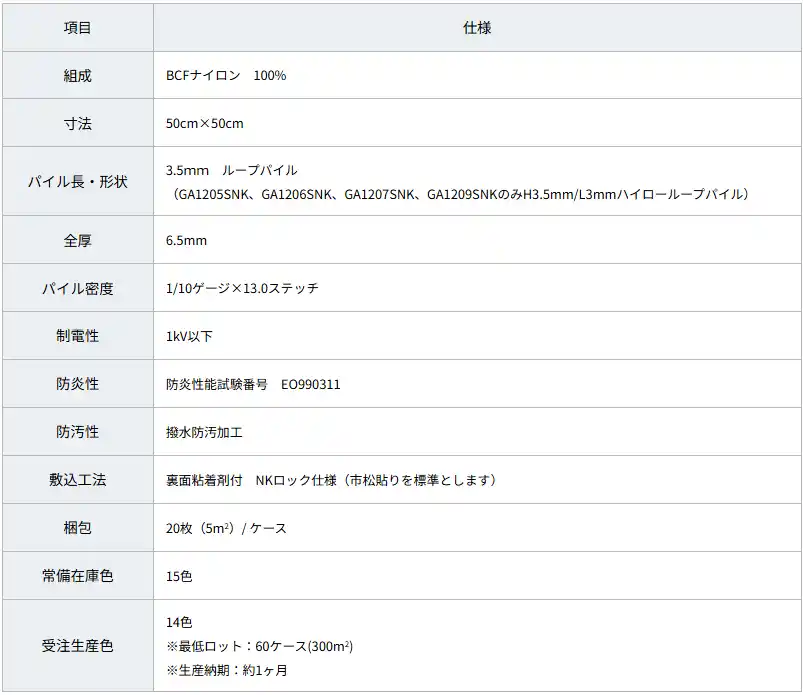Select the 受注生産色 row label
This screenshot has width=803, height=695.
(x=77, y=646)
